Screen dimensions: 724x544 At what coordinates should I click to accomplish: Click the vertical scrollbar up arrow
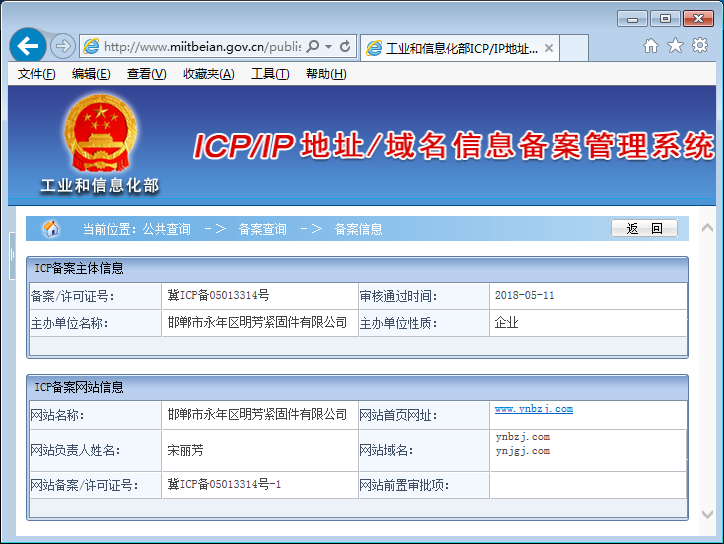tap(708, 226)
